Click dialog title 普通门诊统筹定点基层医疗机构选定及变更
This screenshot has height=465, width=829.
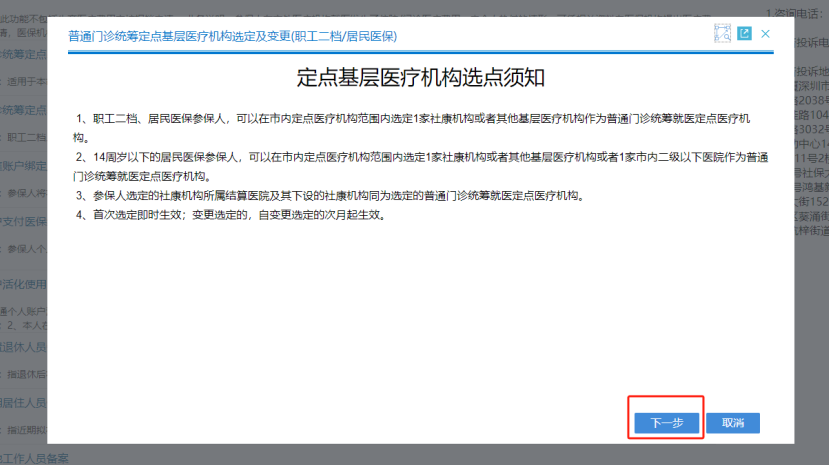pyautogui.click(x=232, y=36)
